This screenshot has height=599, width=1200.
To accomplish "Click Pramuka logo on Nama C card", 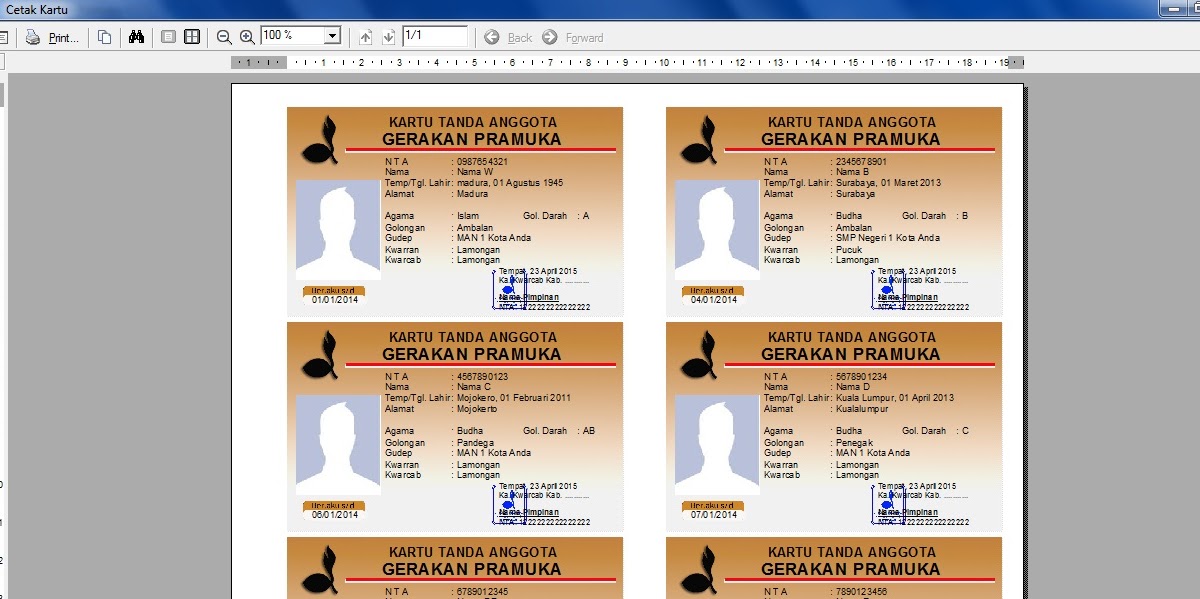I will pyautogui.click(x=321, y=355).
